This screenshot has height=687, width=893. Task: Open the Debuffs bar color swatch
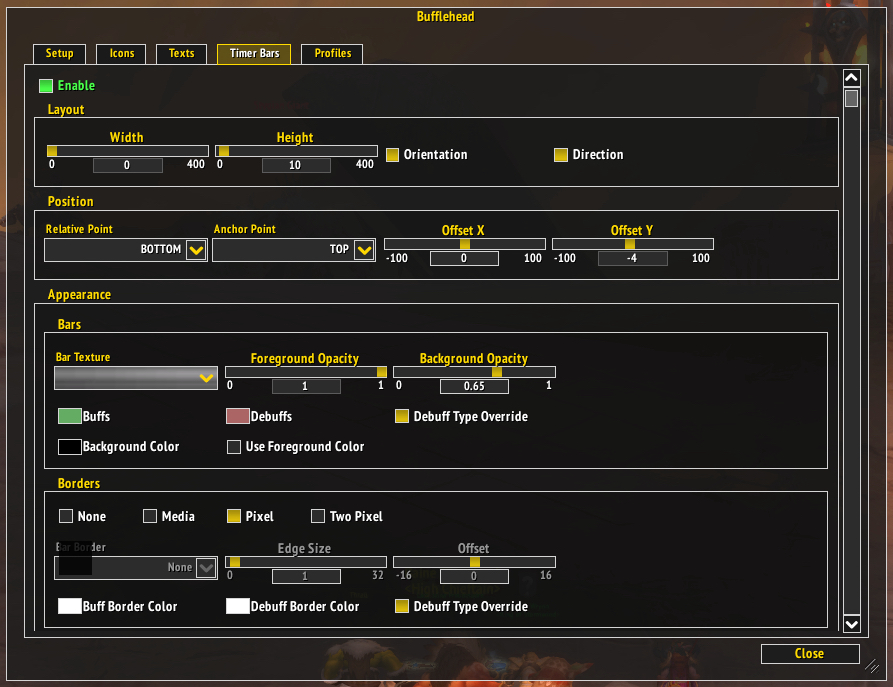237,416
